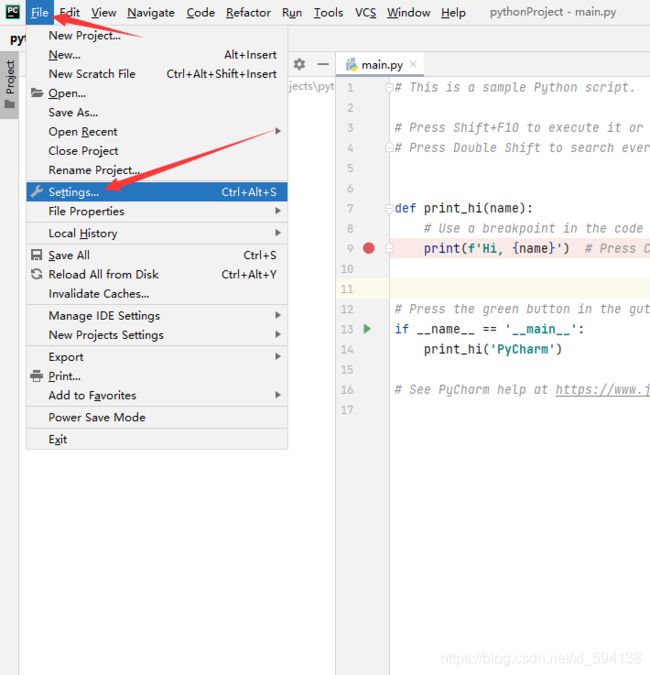Choose Rename Project... entry
Image resolution: width=650 pixels, height=675 pixels.
click(x=157, y=170)
